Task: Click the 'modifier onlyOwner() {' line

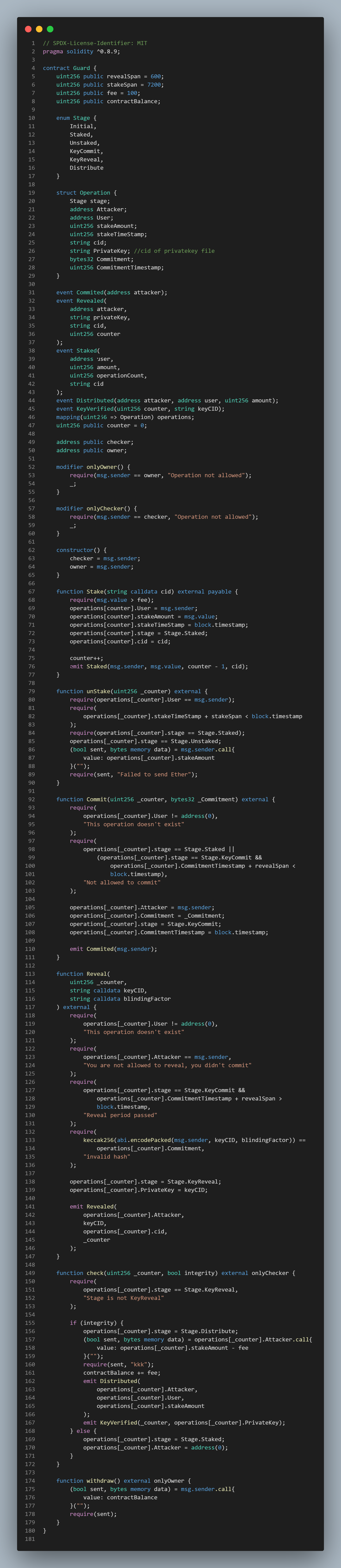Action: (93, 467)
